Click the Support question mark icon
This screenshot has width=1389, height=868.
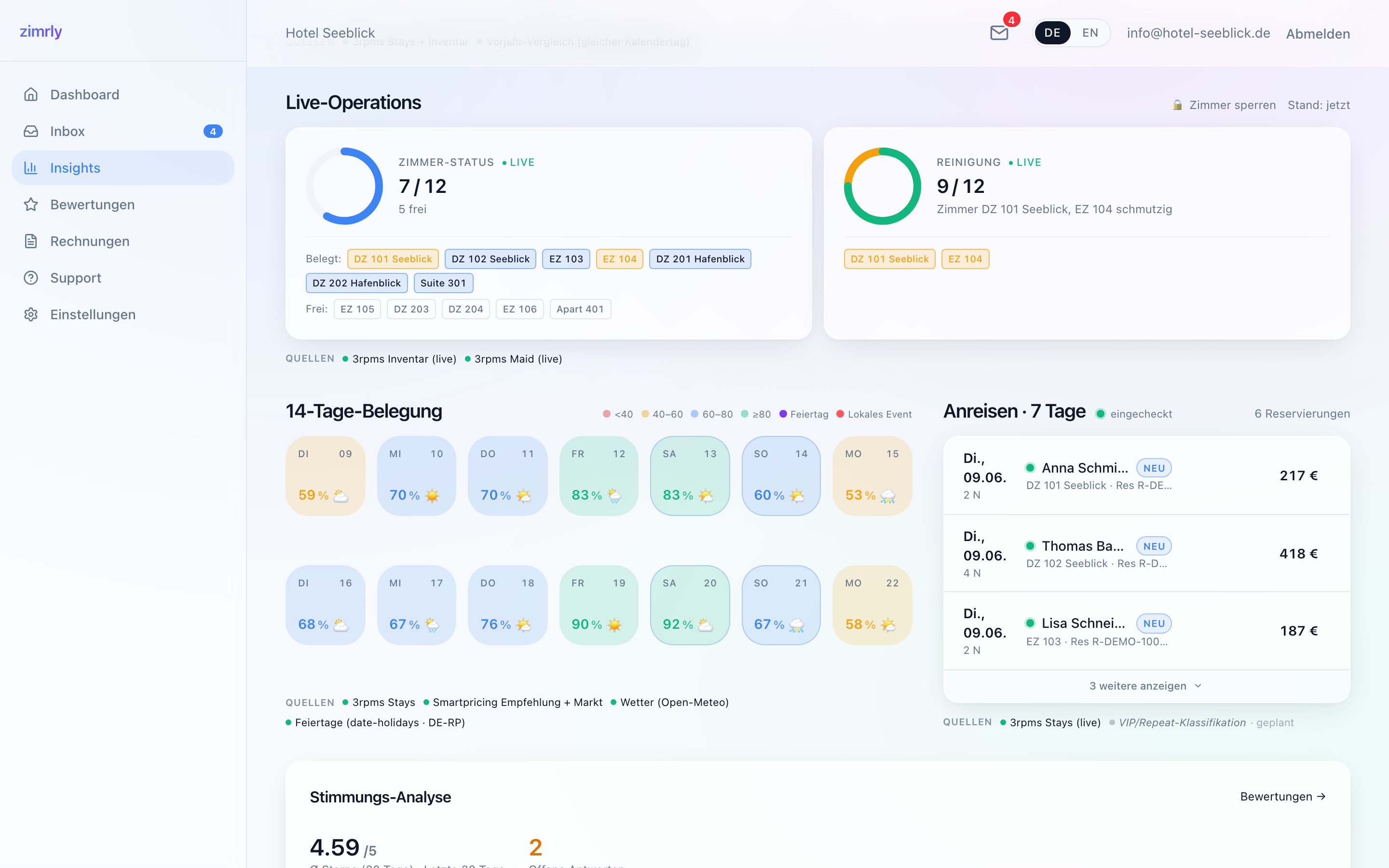(x=31, y=278)
